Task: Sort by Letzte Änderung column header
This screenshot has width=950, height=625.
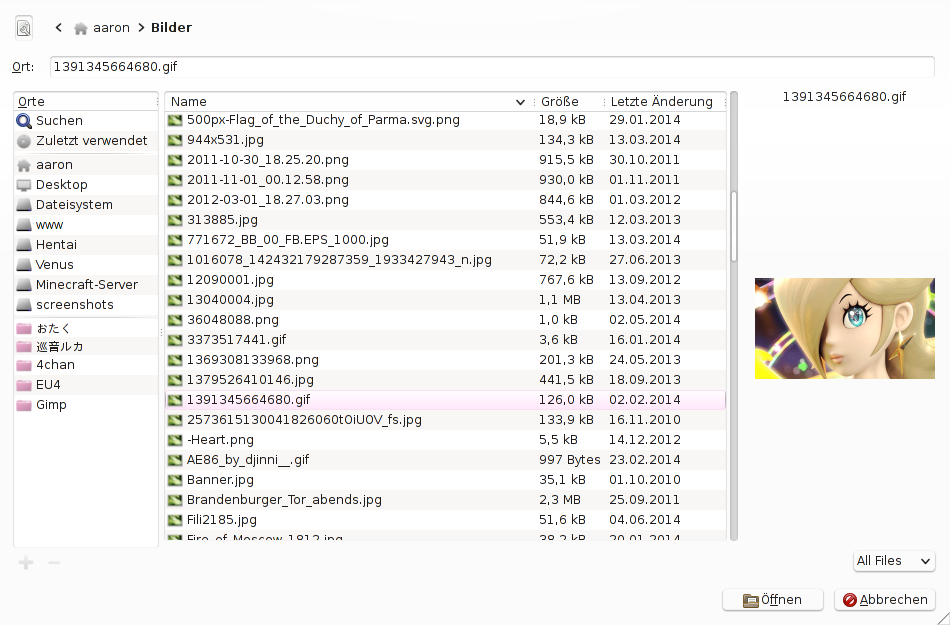Action: (664, 102)
